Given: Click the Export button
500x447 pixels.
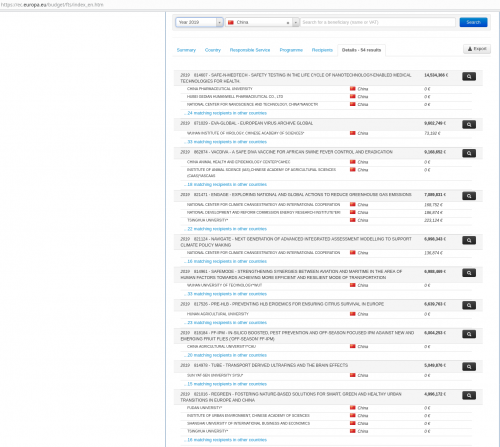Looking at the screenshot, I should [477, 49].
